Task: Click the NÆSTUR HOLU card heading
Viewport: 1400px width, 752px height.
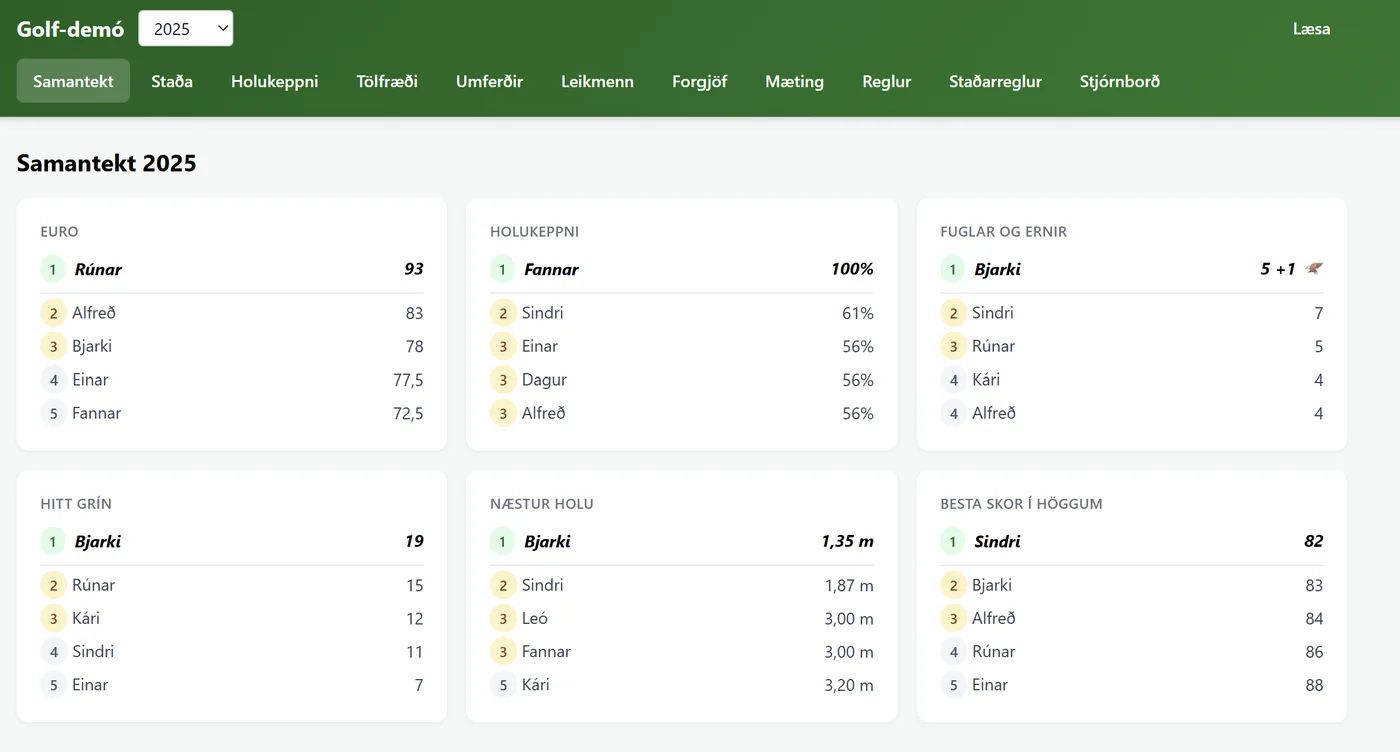Action: (x=542, y=503)
